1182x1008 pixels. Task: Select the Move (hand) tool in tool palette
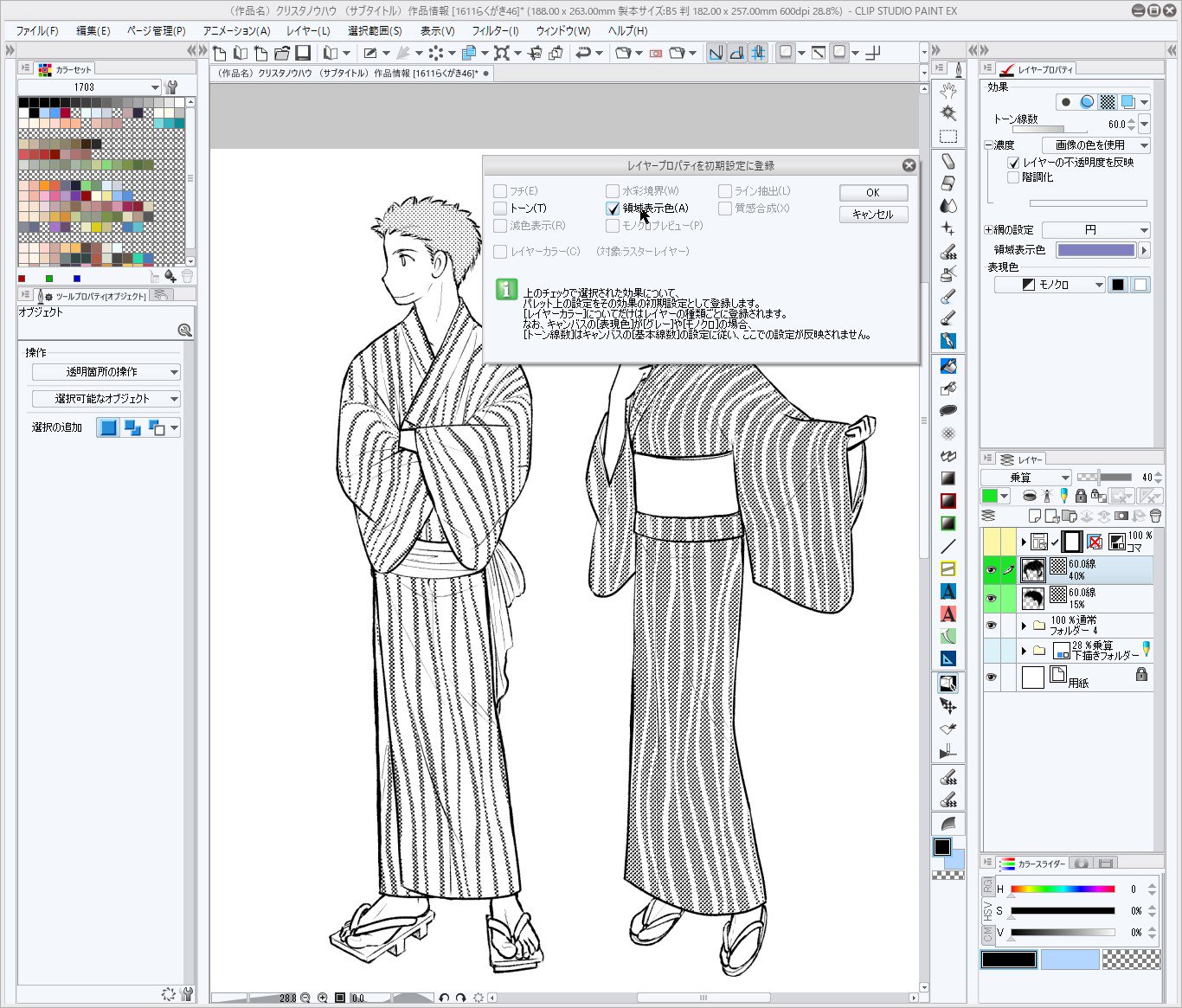[948, 91]
